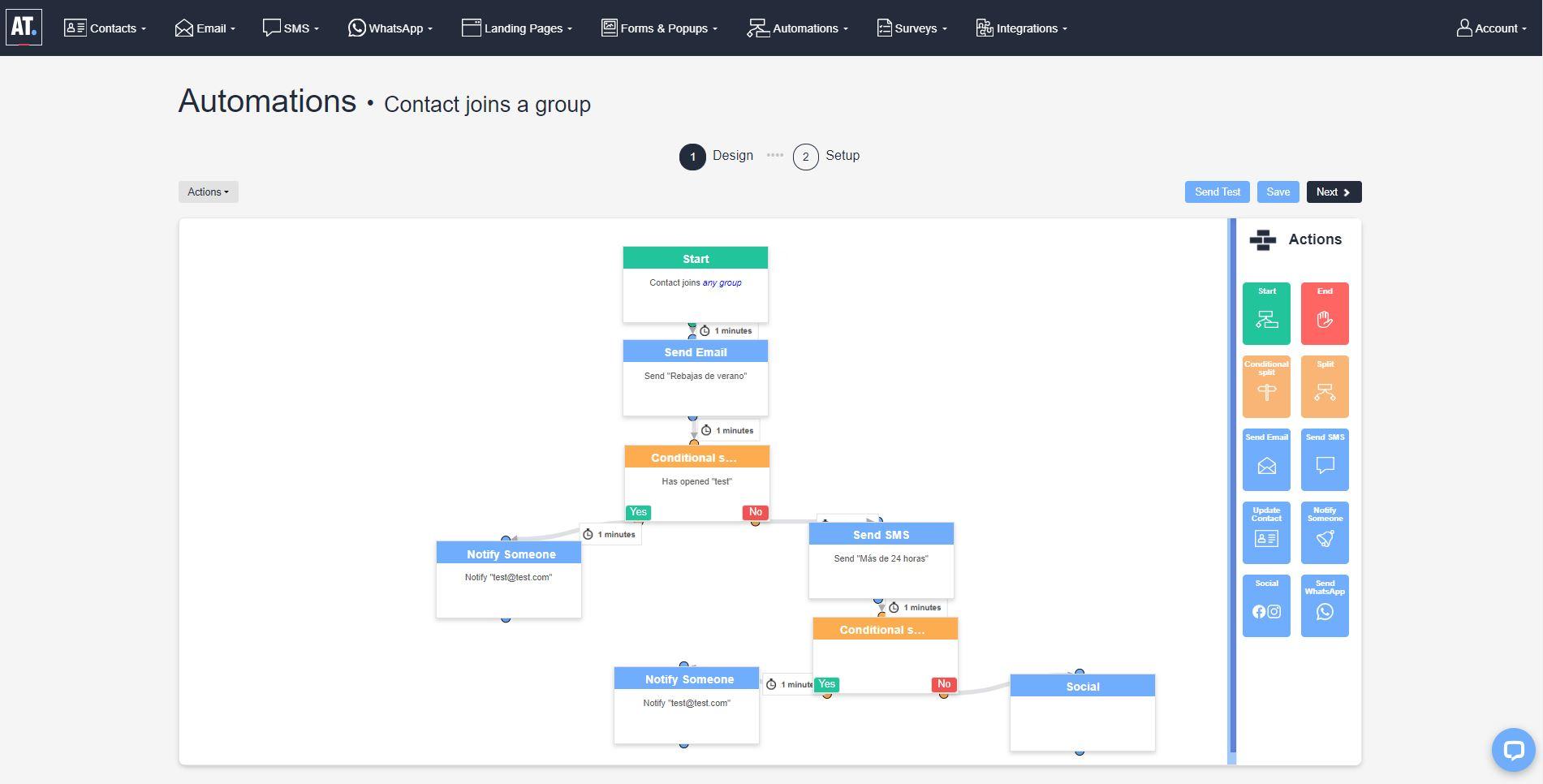This screenshot has width=1543, height=784.
Task: Open the Account dropdown
Action: pyautogui.click(x=1491, y=28)
